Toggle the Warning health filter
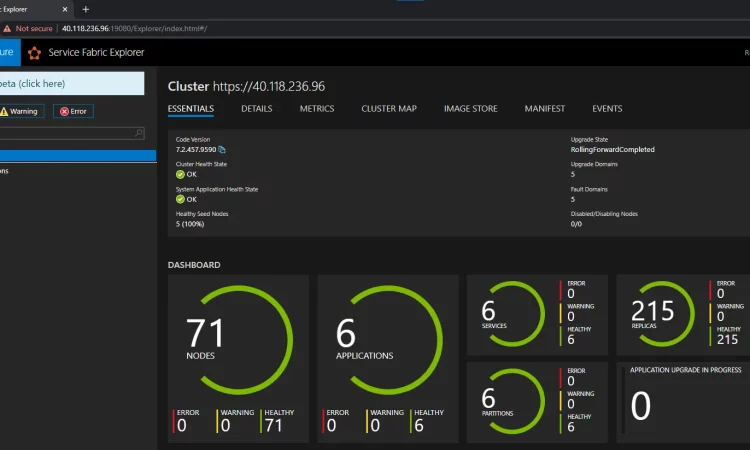 21,111
